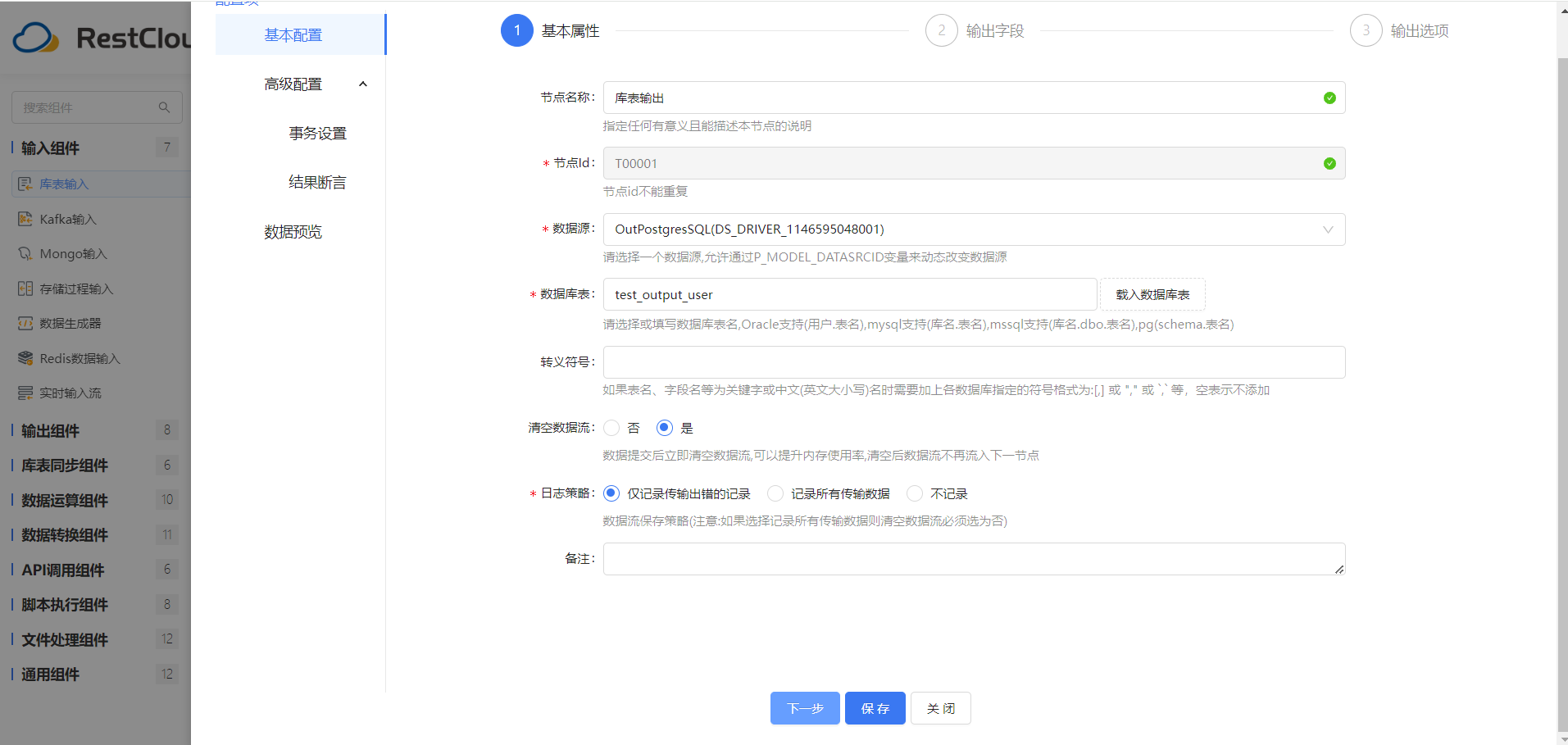
Task: Click the 存储过程输入 component icon
Action: tap(25, 288)
